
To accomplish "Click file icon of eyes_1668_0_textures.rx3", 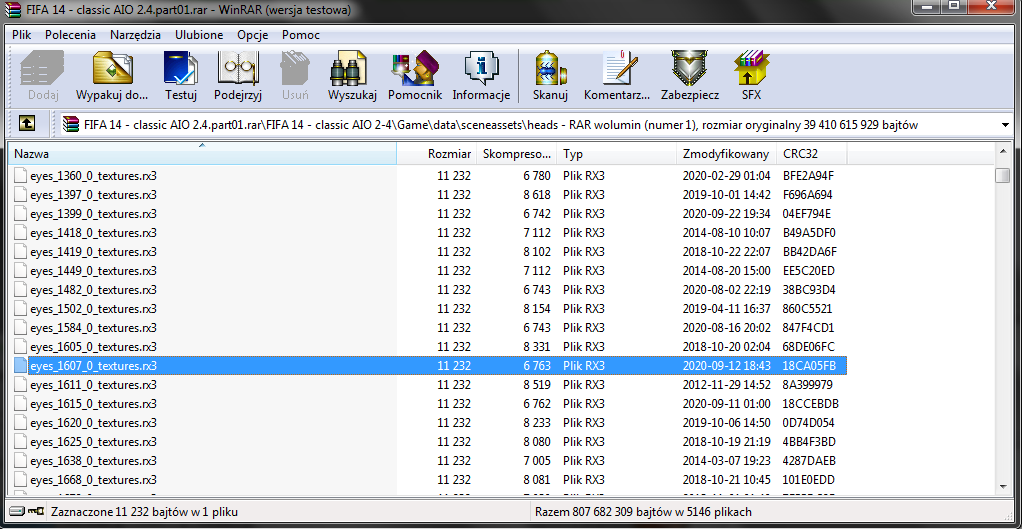I will point(21,479).
